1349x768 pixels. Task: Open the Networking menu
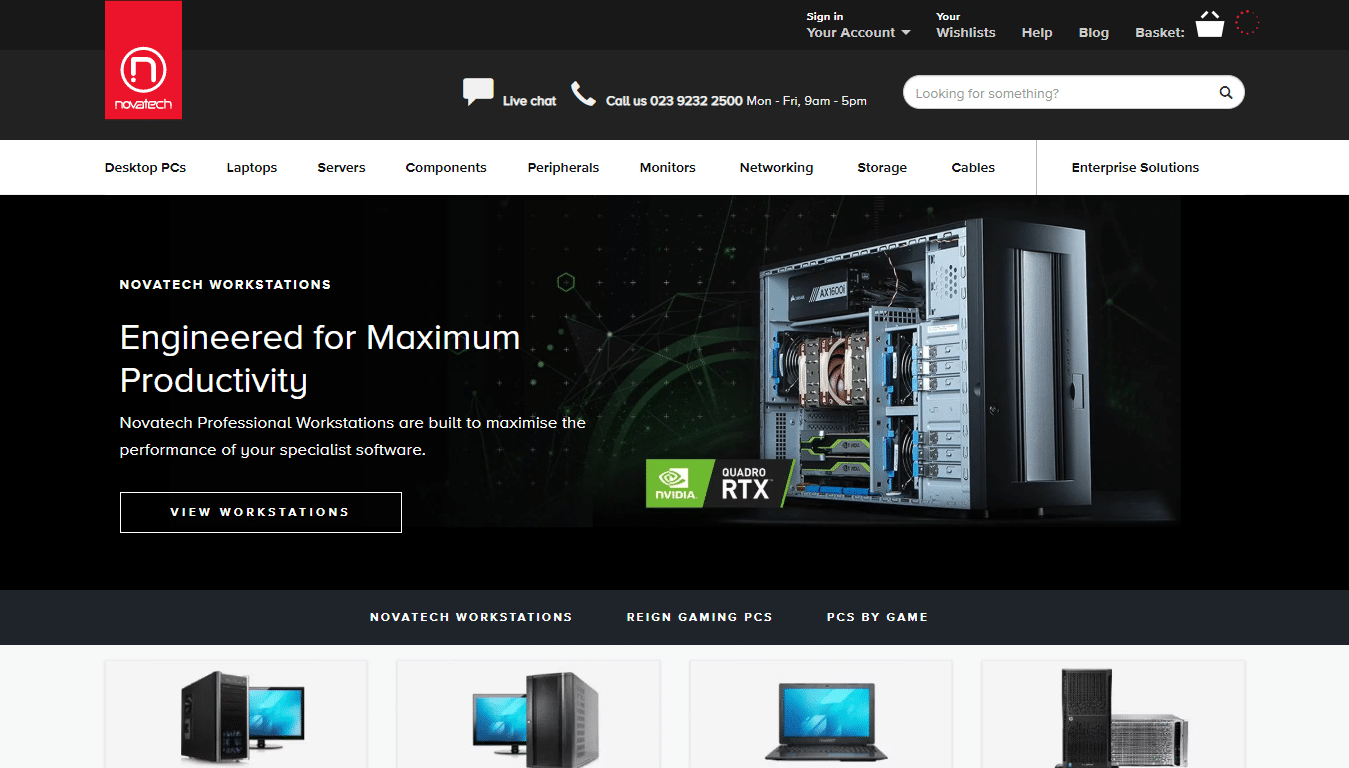click(x=777, y=168)
